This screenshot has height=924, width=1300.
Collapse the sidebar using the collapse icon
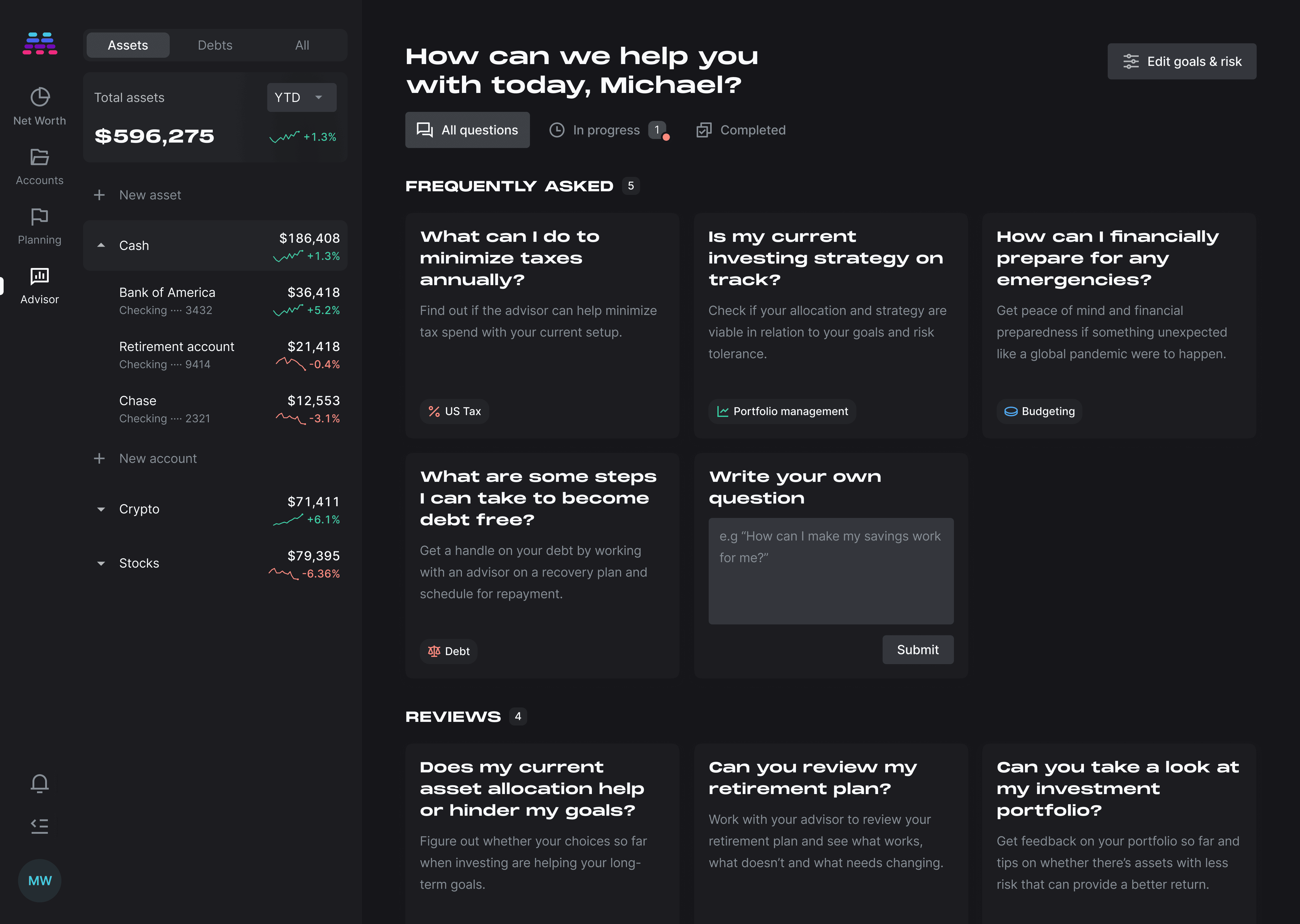point(39,826)
